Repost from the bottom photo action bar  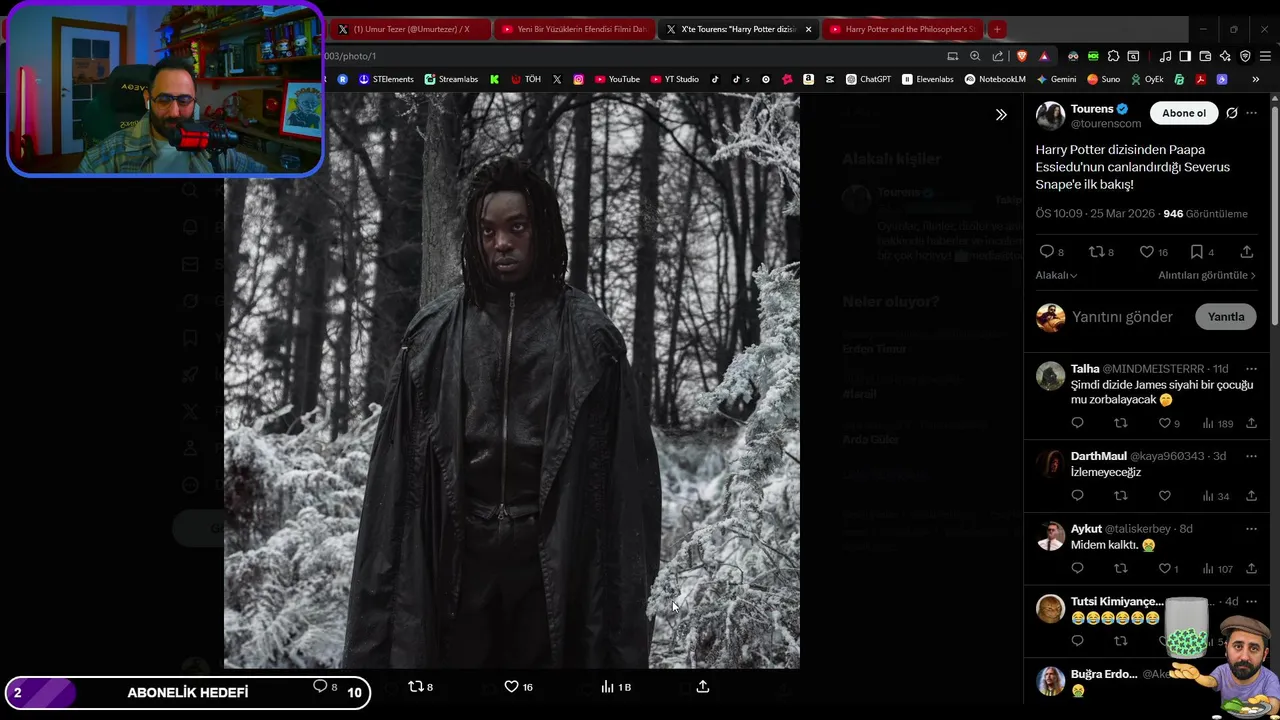(x=421, y=687)
